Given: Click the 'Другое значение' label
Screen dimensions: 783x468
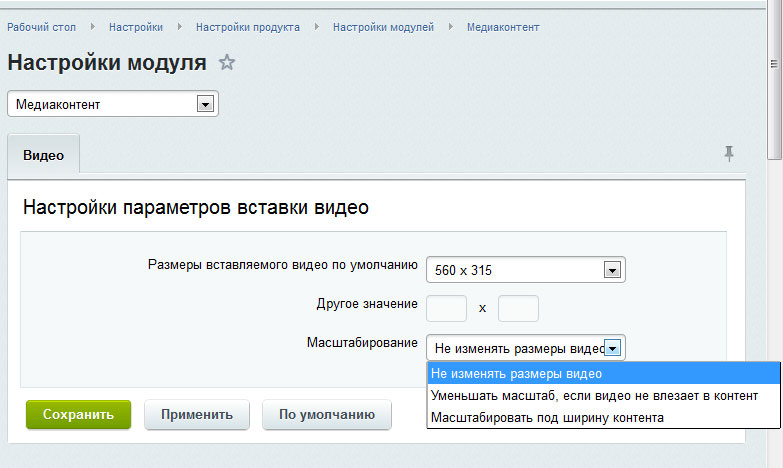Looking at the screenshot, I should pyautogui.click(x=367, y=304).
